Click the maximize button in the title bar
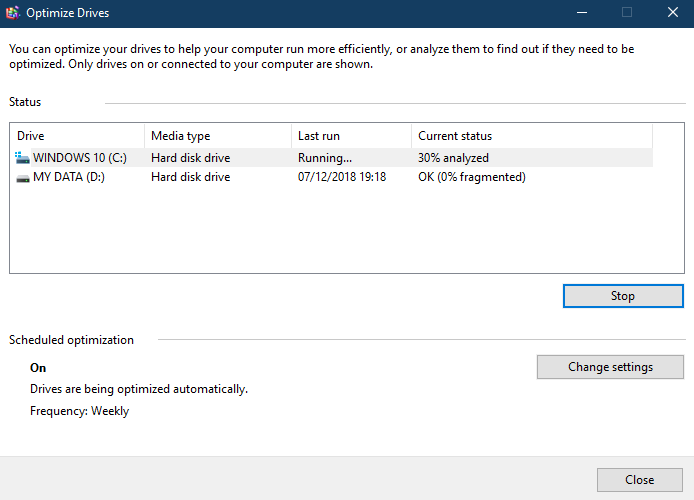The image size is (694, 500). [x=627, y=13]
